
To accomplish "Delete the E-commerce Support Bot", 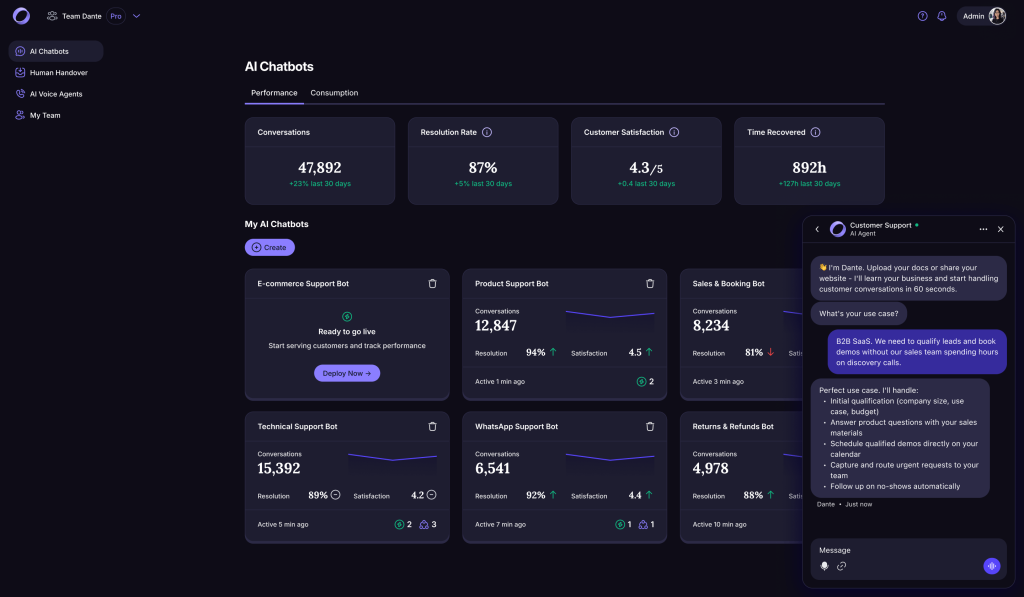I will pyautogui.click(x=432, y=283).
